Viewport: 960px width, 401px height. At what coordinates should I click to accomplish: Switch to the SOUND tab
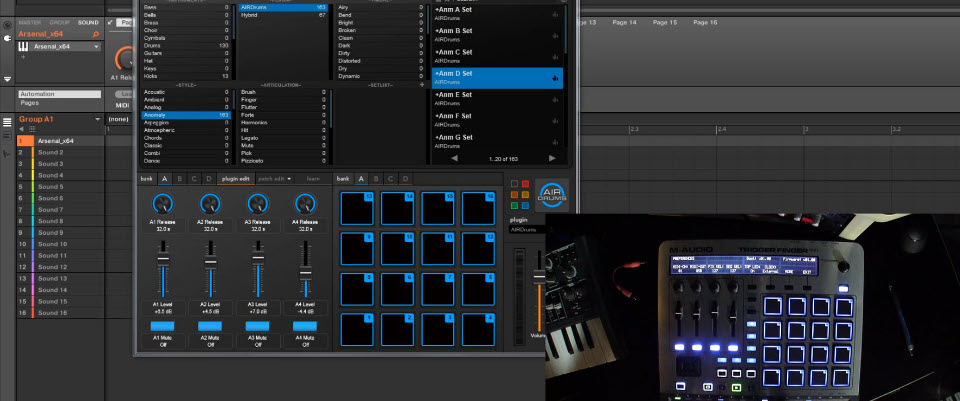click(x=88, y=23)
